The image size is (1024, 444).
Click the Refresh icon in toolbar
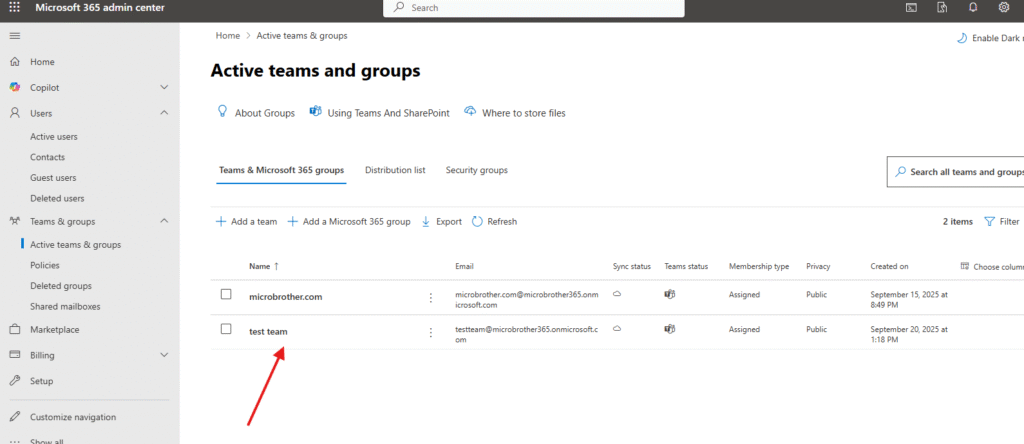tap(477, 221)
